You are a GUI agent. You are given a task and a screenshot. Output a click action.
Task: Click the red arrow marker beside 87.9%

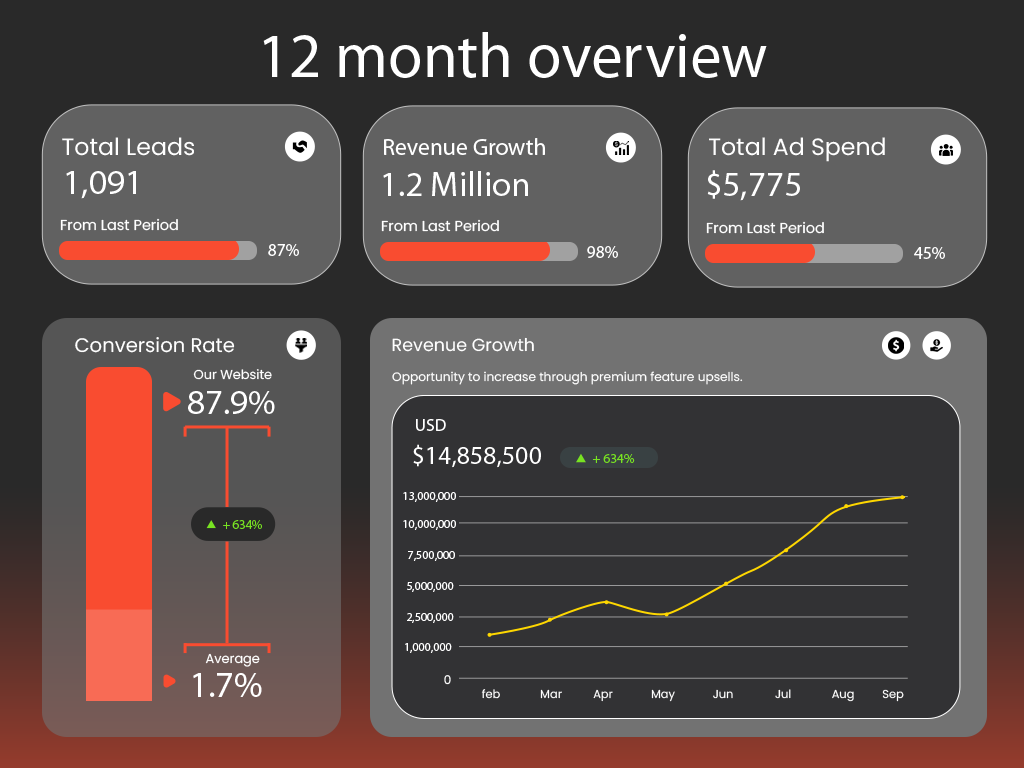coord(171,402)
